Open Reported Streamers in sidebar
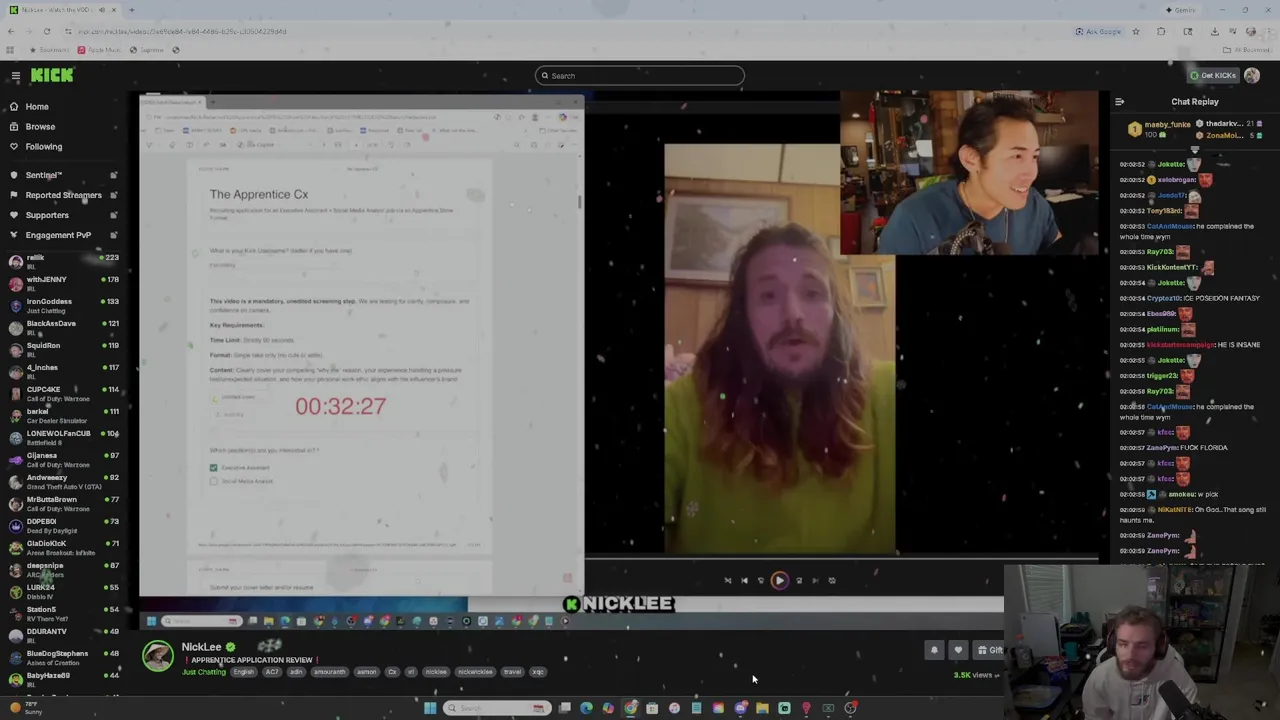The image size is (1280, 720). click(63, 195)
